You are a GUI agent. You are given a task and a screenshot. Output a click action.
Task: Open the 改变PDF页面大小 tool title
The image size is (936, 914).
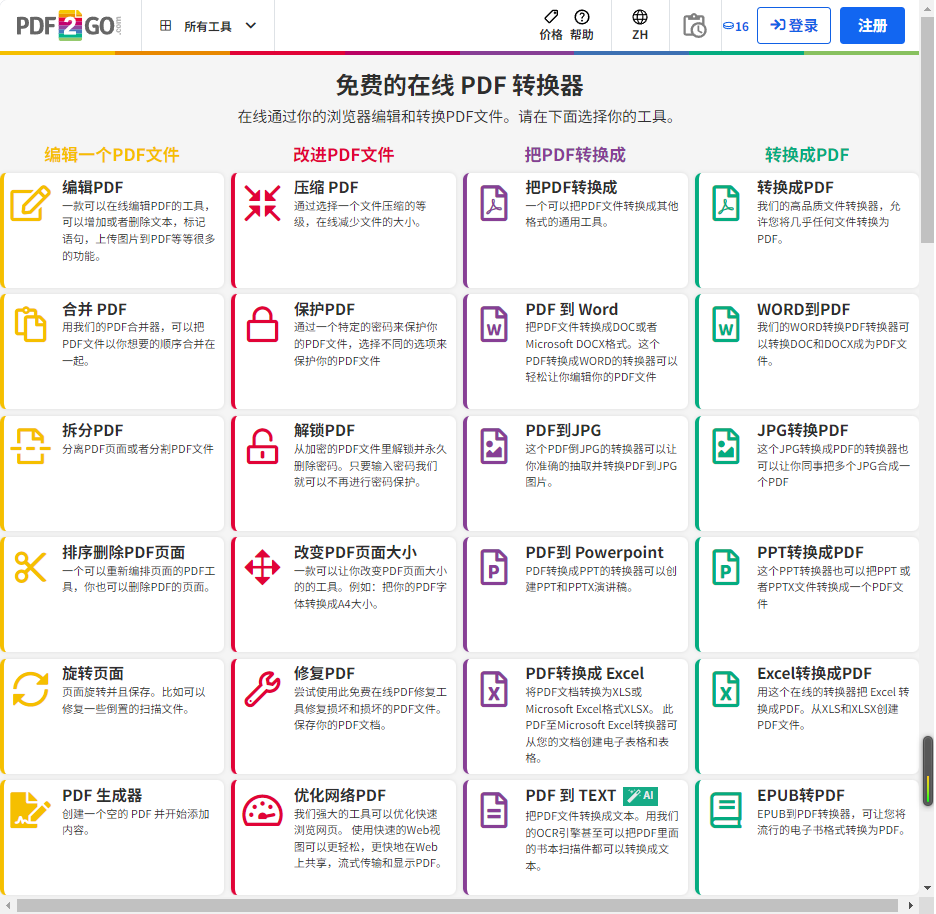pos(355,552)
